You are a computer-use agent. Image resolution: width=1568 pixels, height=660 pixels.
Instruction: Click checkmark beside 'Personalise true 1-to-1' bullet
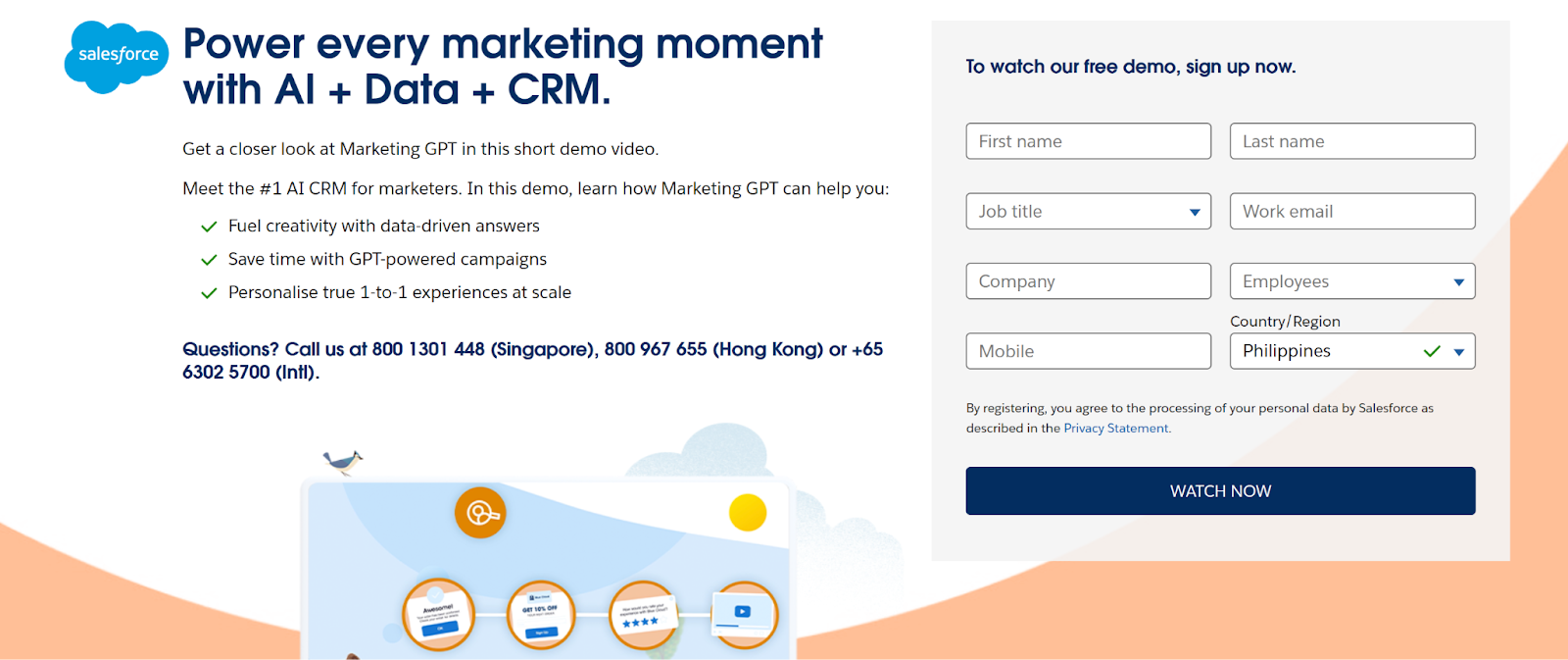click(x=209, y=293)
